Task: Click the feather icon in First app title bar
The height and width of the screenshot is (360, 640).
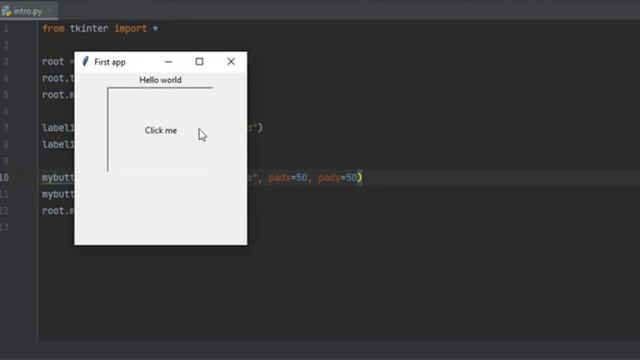Action: [85, 62]
